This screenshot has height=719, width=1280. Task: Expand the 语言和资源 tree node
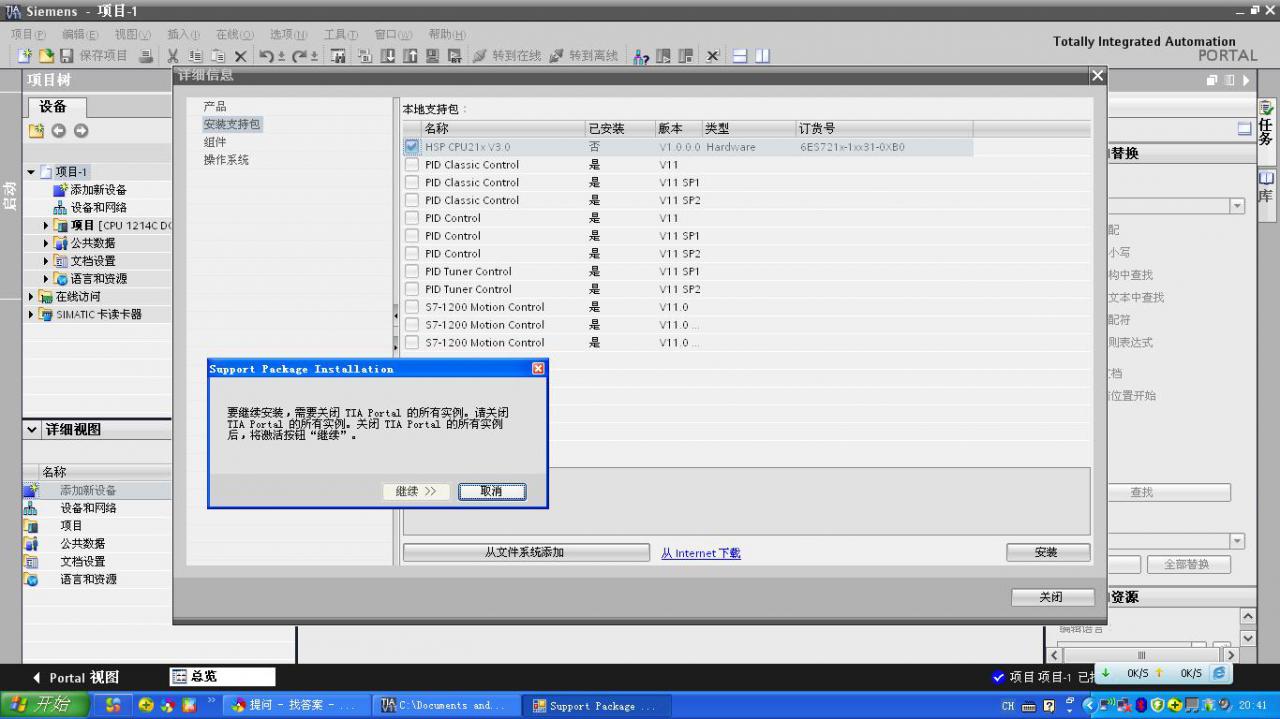tap(46, 279)
